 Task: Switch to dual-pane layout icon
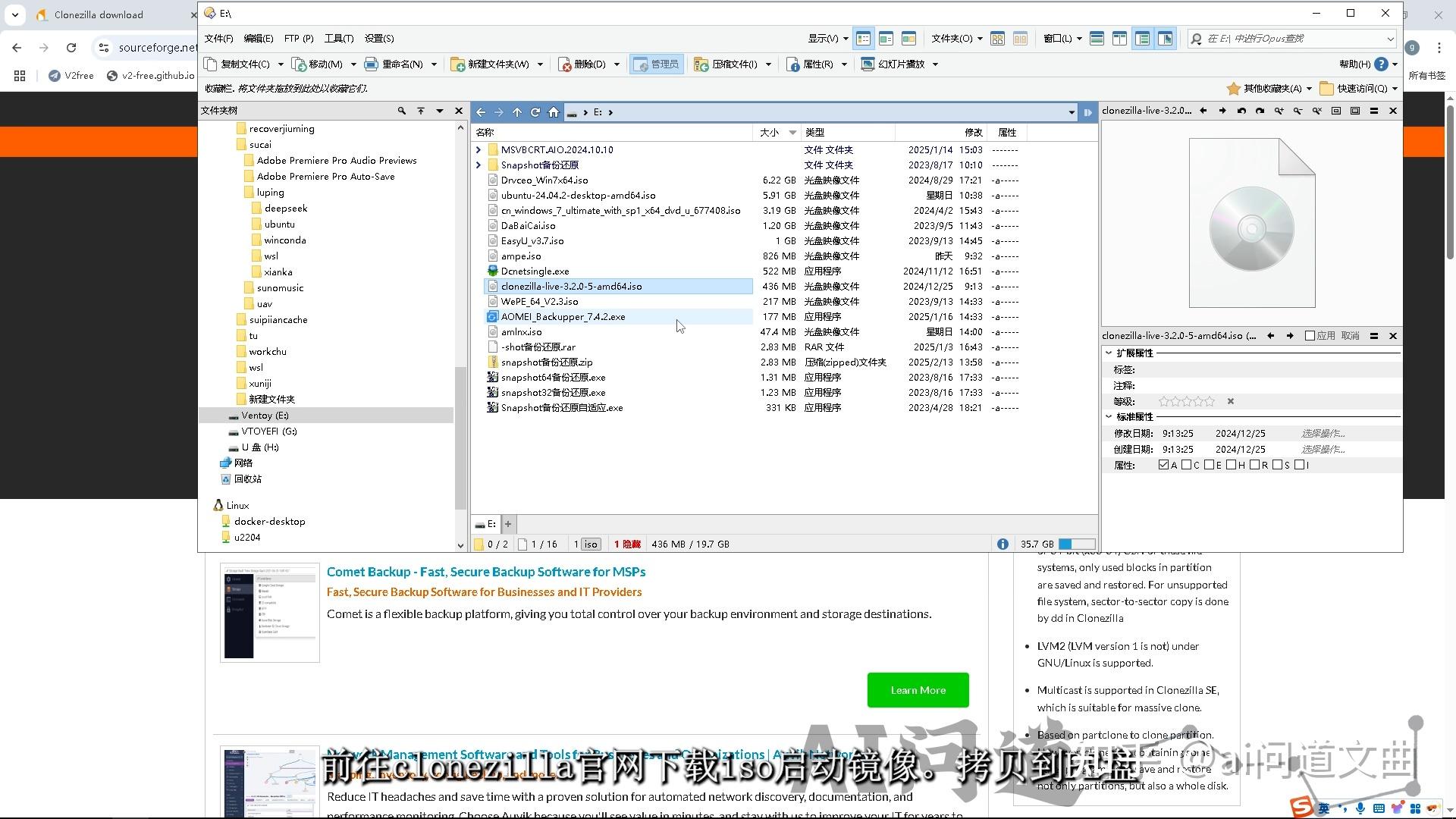[x=1120, y=38]
